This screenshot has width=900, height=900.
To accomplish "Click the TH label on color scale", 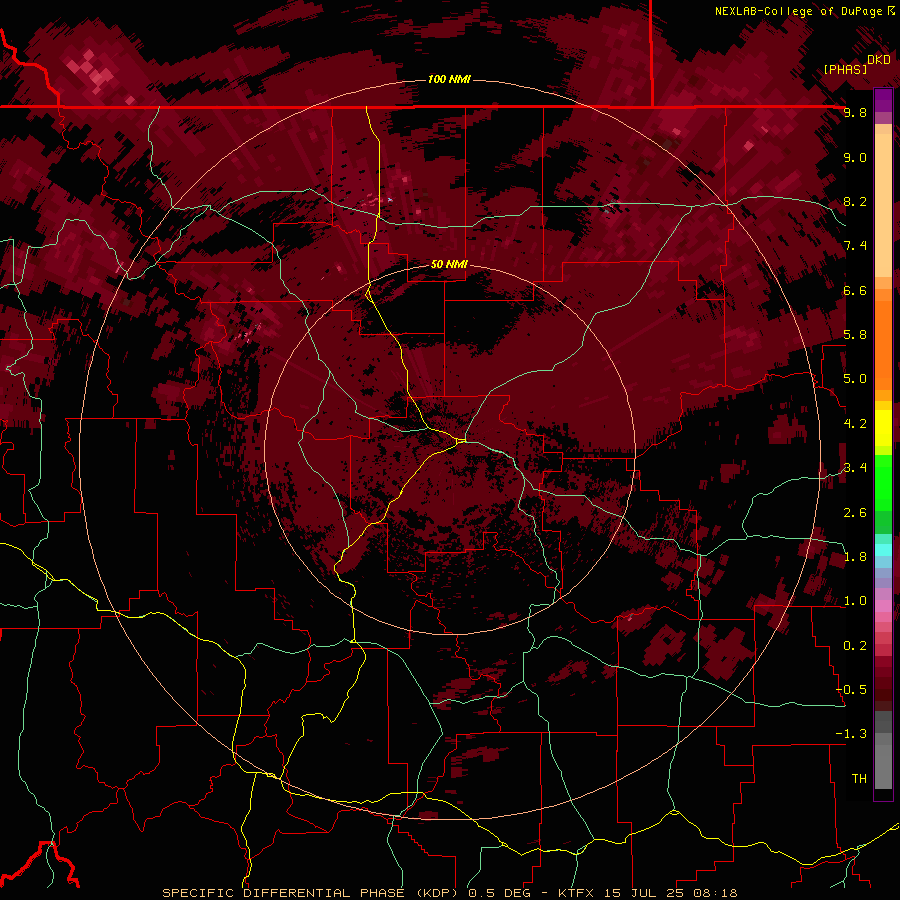I will tap(859, 779).
